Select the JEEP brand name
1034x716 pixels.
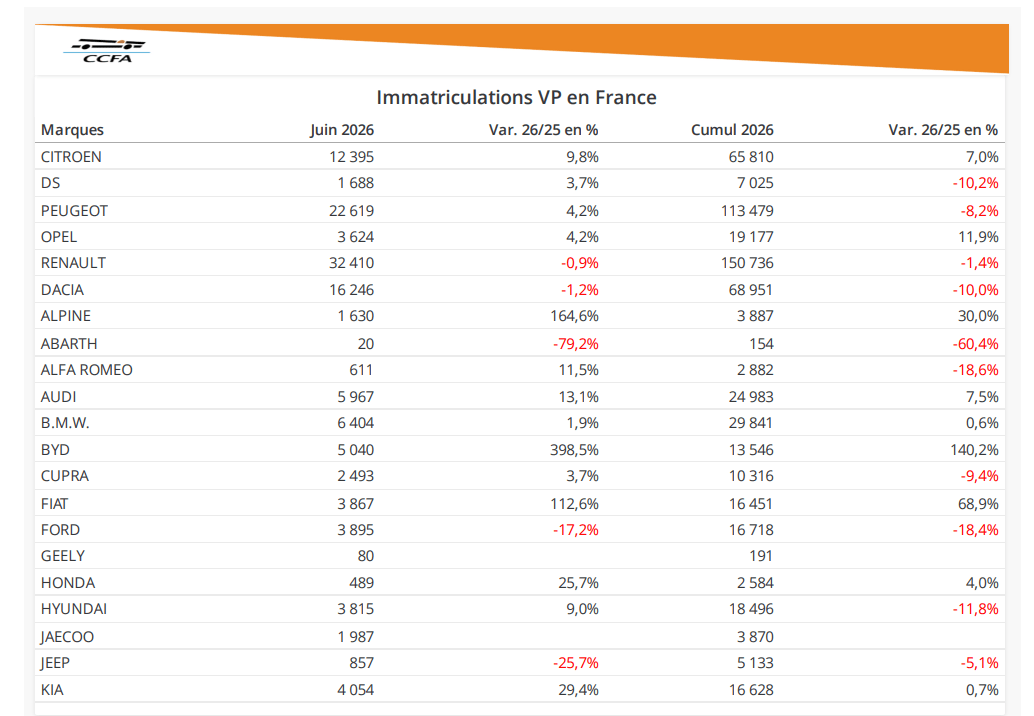[x=55, y=663]
